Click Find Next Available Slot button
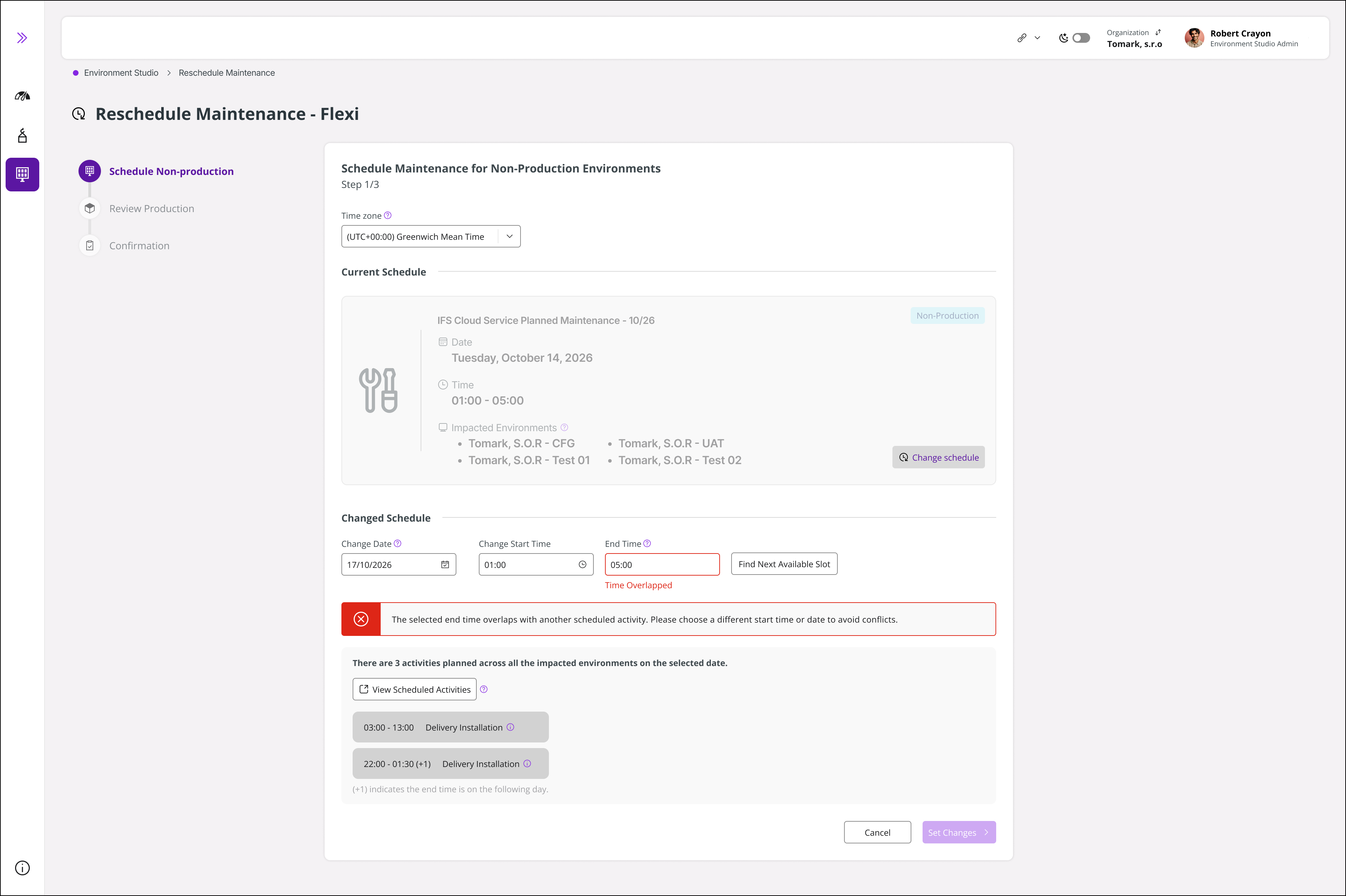The width and height of the screenshot is (1346, 896). [784, 564]
